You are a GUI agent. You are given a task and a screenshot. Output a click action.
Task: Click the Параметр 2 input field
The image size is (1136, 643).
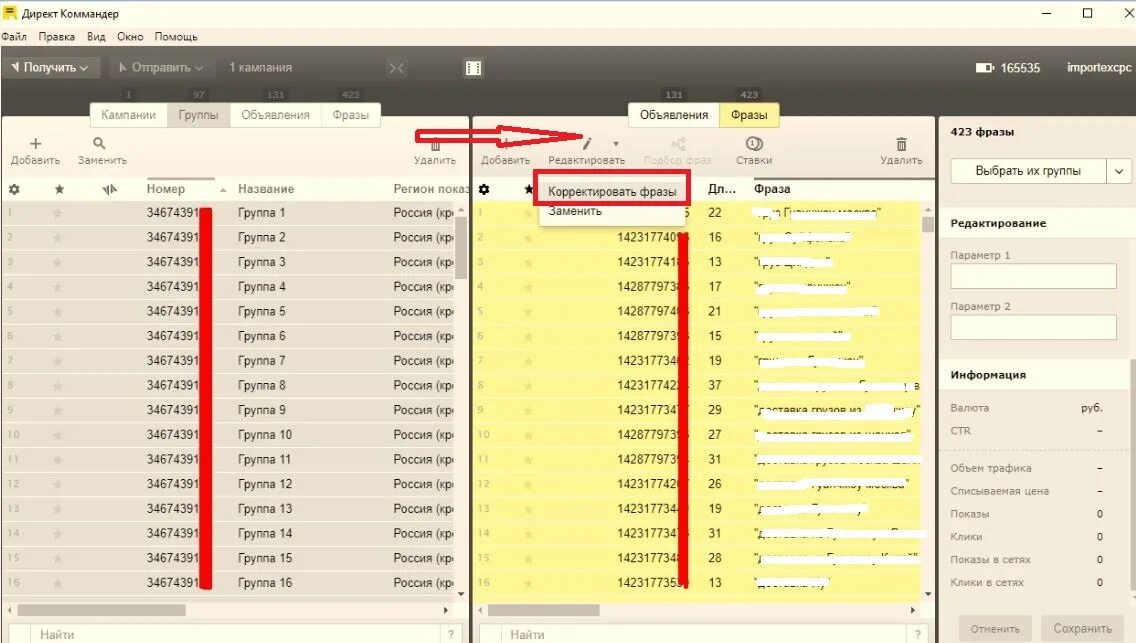pos(1033,327)
